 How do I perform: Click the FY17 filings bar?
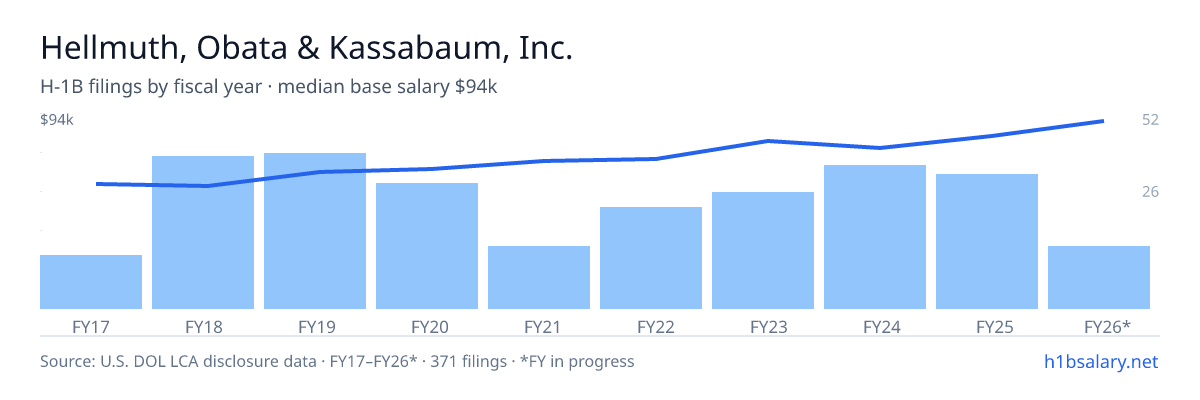(x=91, y=282)
